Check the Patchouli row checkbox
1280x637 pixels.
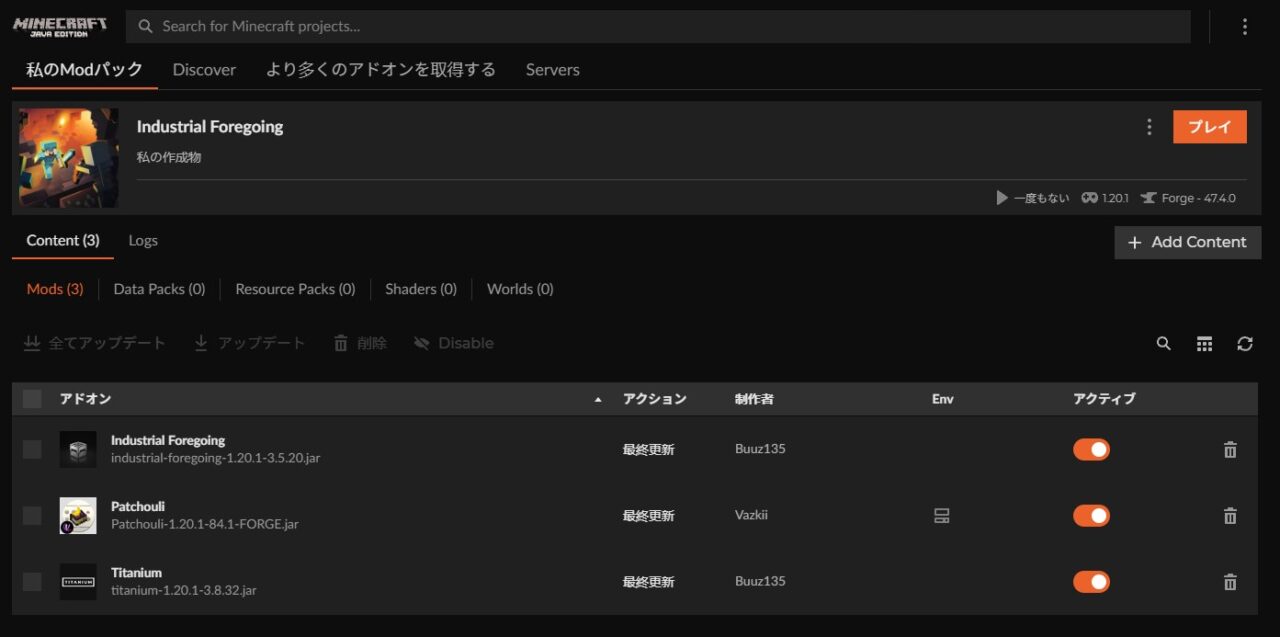pos(32,516)
